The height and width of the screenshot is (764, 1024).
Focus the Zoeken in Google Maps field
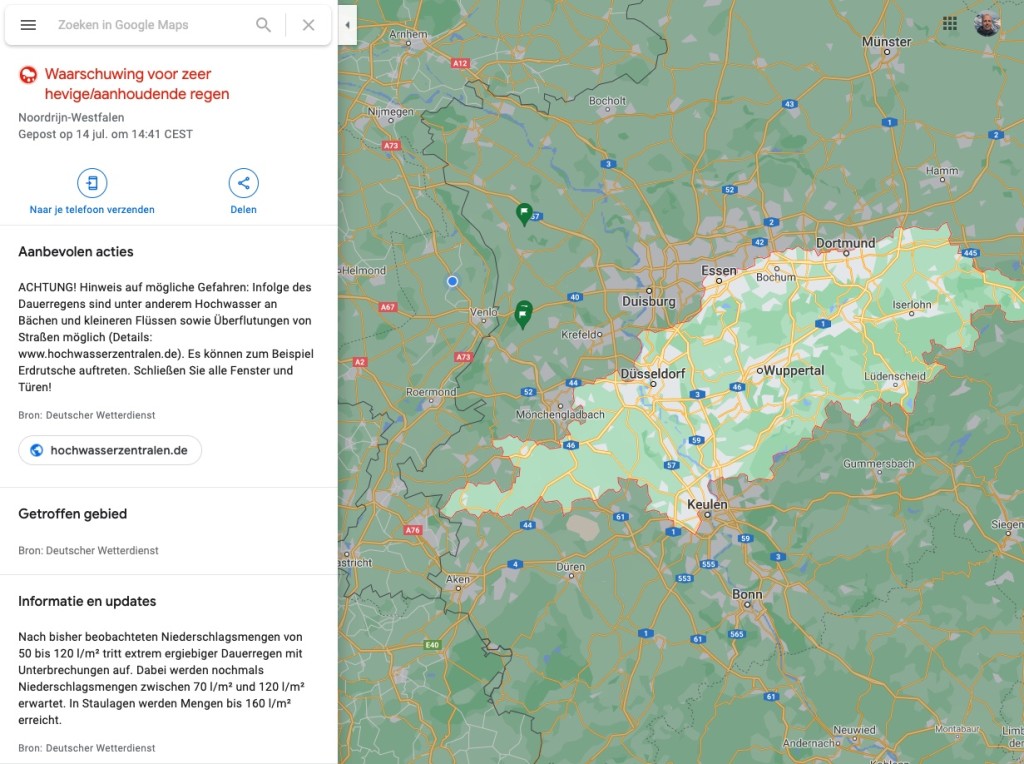(150, 25)
